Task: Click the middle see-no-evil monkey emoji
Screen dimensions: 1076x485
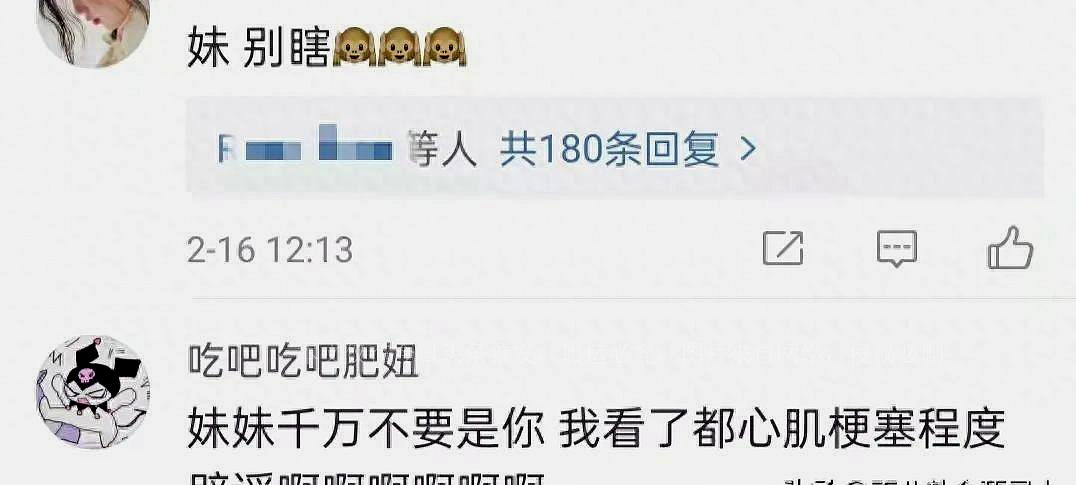Action: [399, 50]
